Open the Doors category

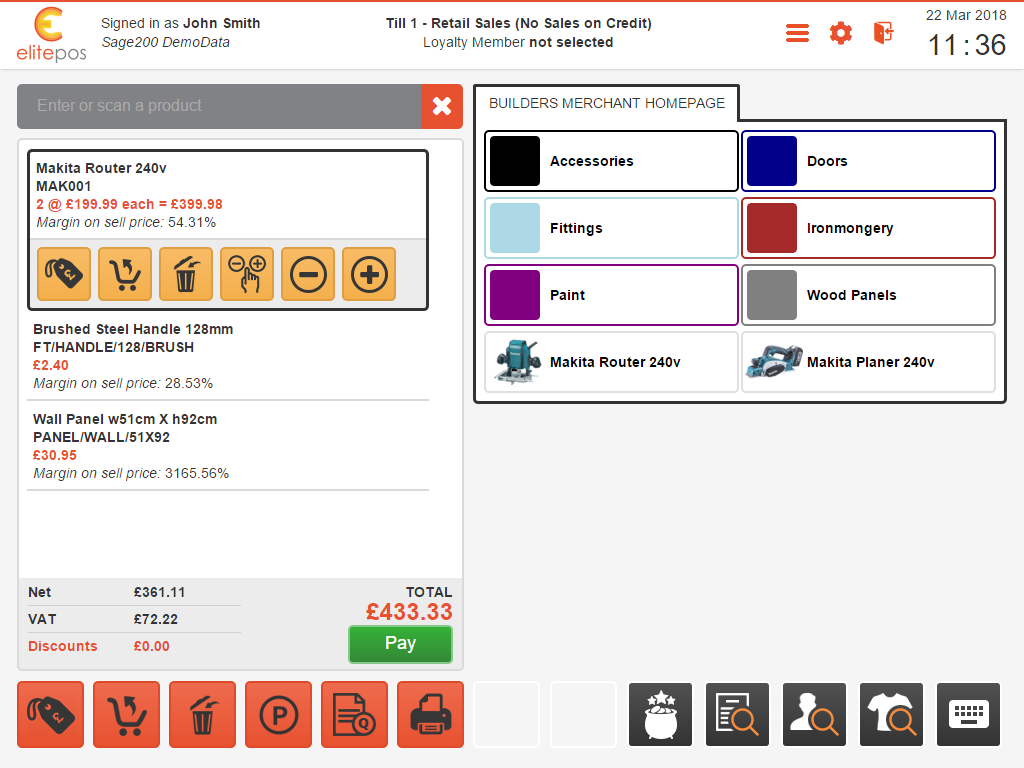coord(869,161)
